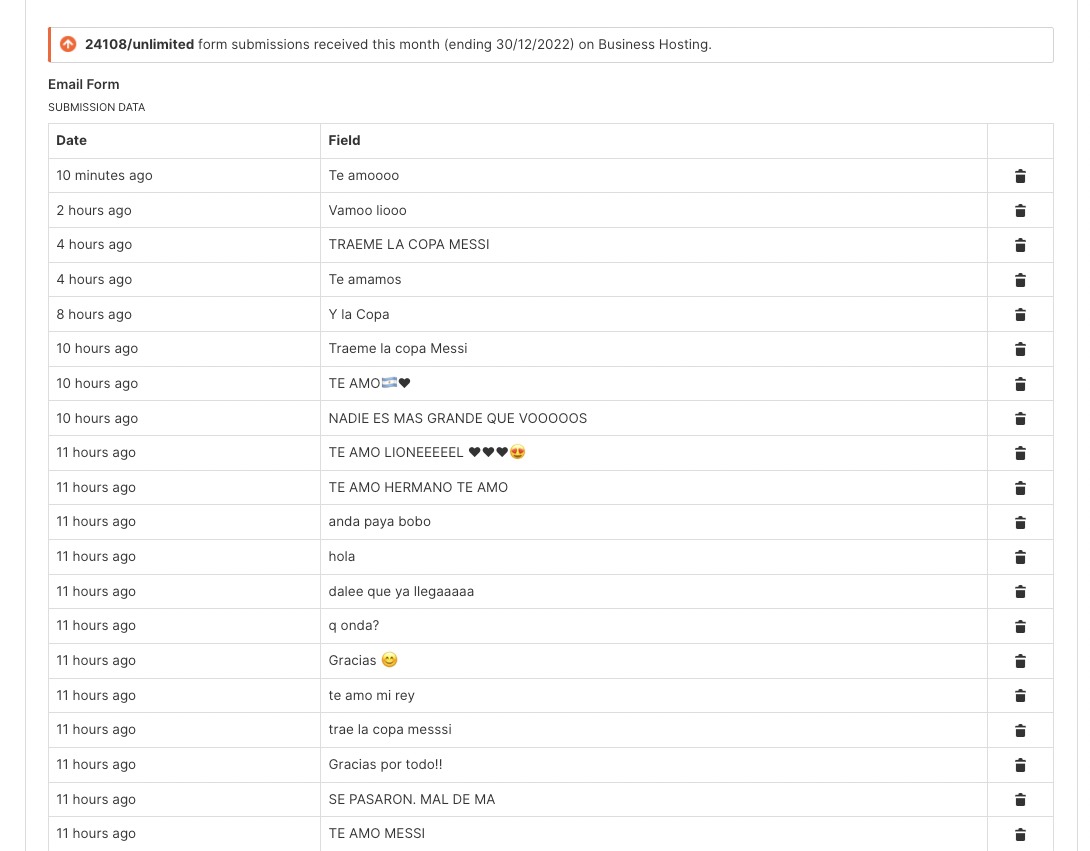Delete the "Vamoo liooo" submission
1090x851 pixels.
pos(1020,211)
